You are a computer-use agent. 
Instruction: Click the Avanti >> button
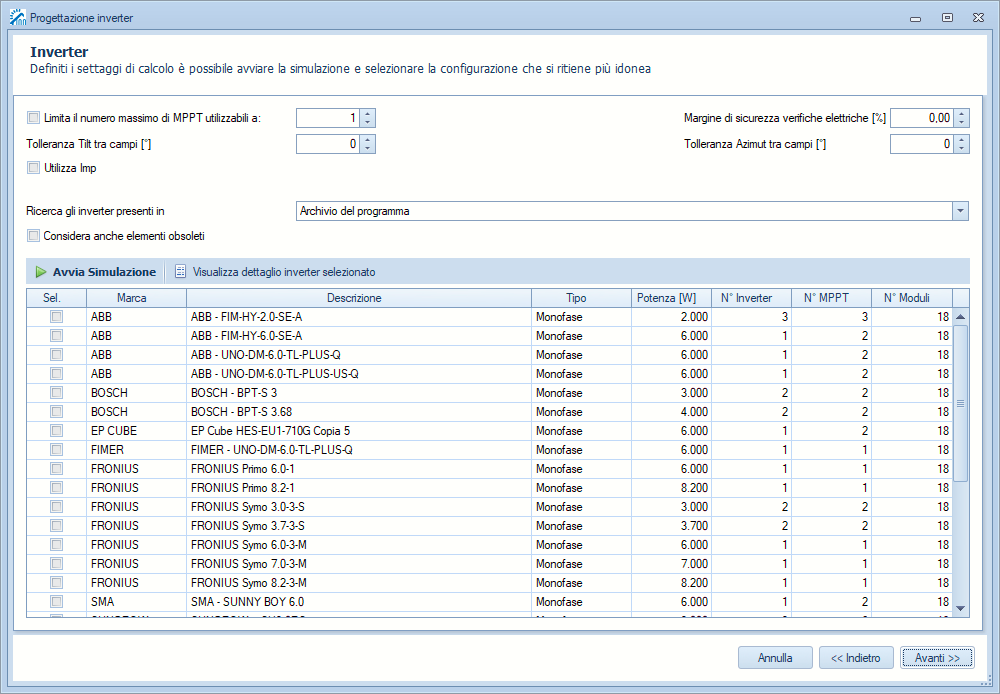pyautogui.click(x=936, y=658)
